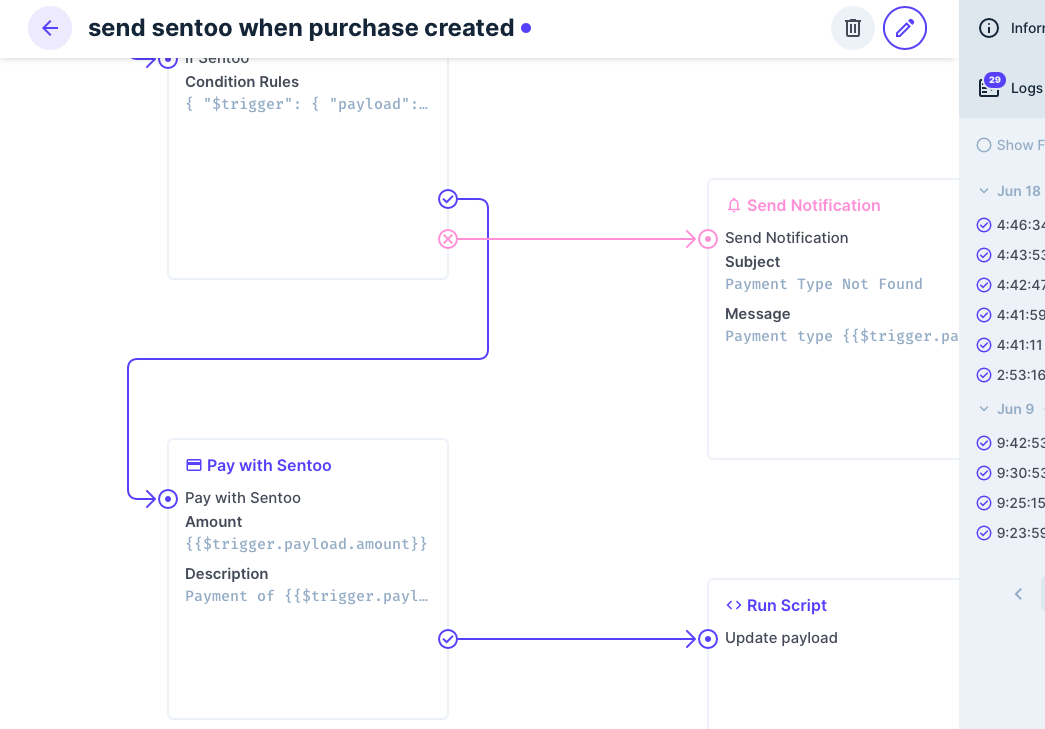Toggle the Show radio option in logs
1045x729 pixels.
pyautogui.click(x=984, y=145)
